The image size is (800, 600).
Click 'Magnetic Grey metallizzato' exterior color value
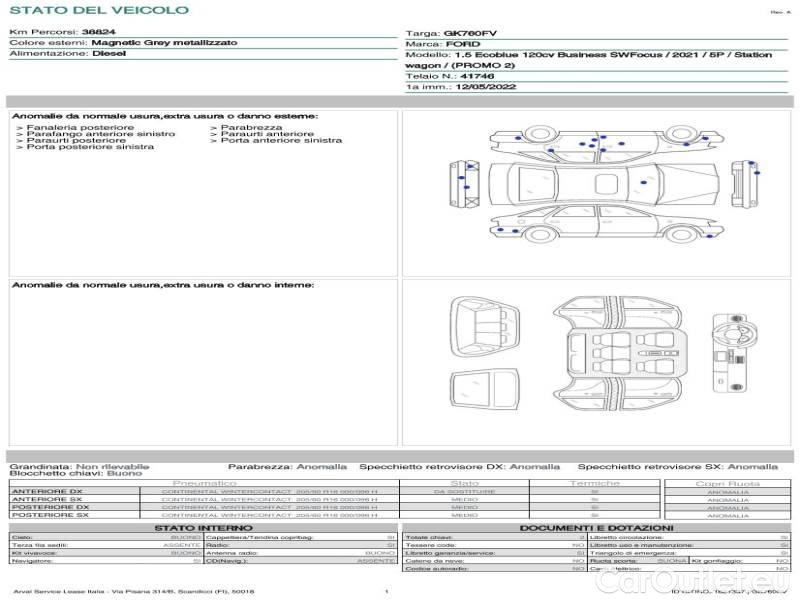[x=164, y=42]
